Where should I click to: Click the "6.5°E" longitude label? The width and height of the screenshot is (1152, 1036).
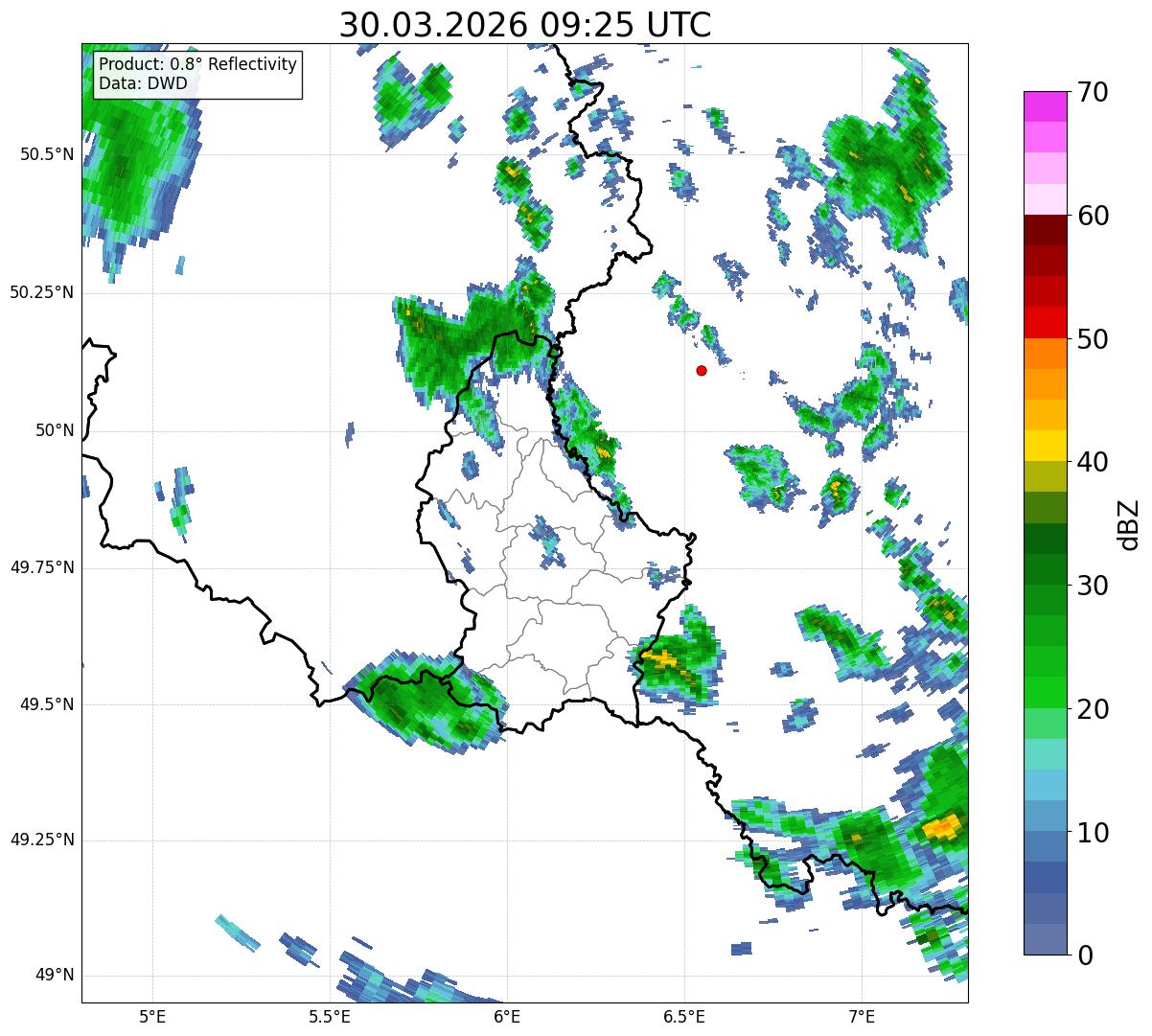pyautogui.click(x=684, y=1016)
